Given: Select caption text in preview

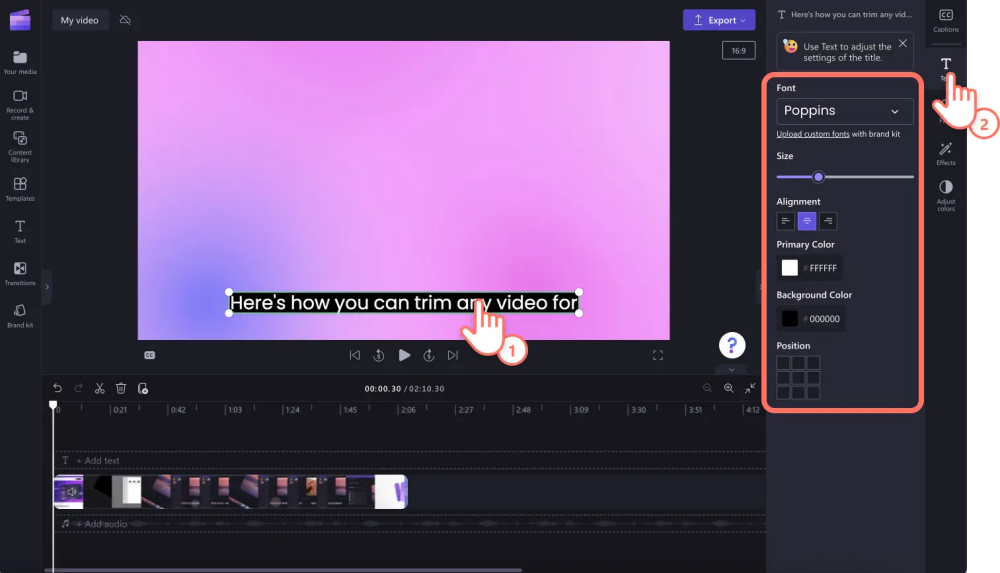Looking at the screenshot, I should pos(404,302).
